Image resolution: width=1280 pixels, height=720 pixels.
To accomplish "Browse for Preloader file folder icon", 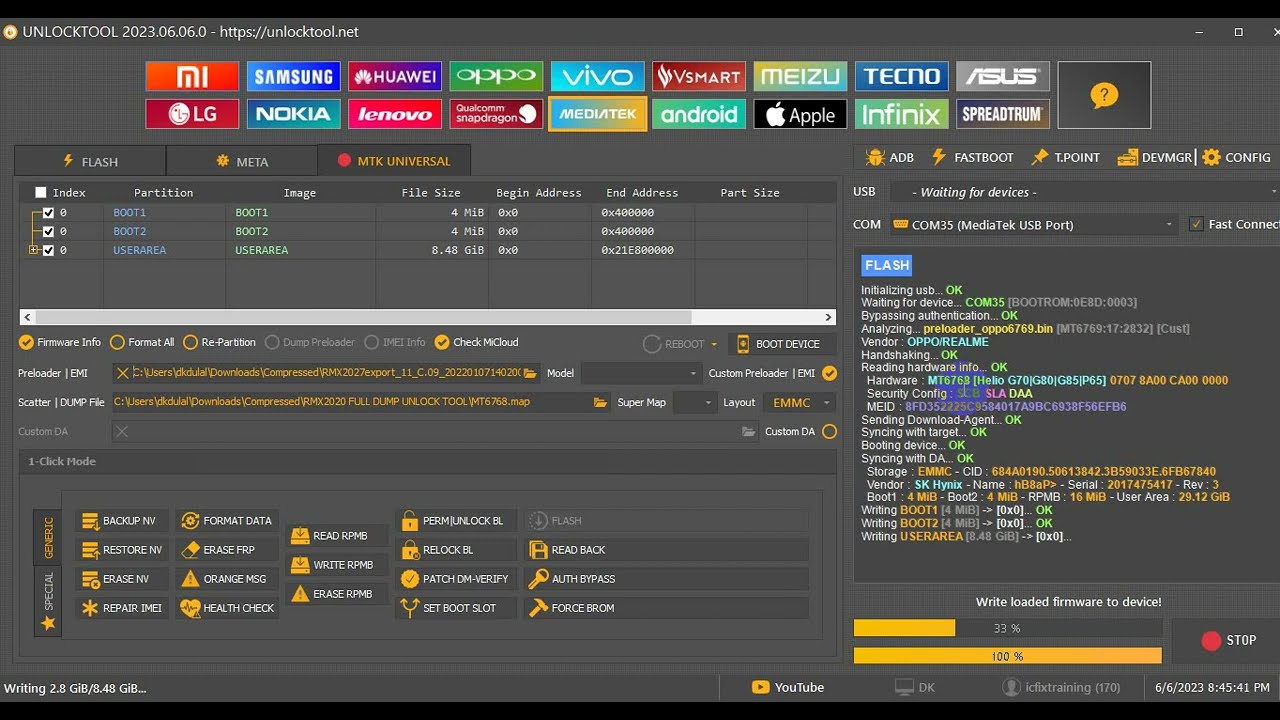I will point(530,373).
